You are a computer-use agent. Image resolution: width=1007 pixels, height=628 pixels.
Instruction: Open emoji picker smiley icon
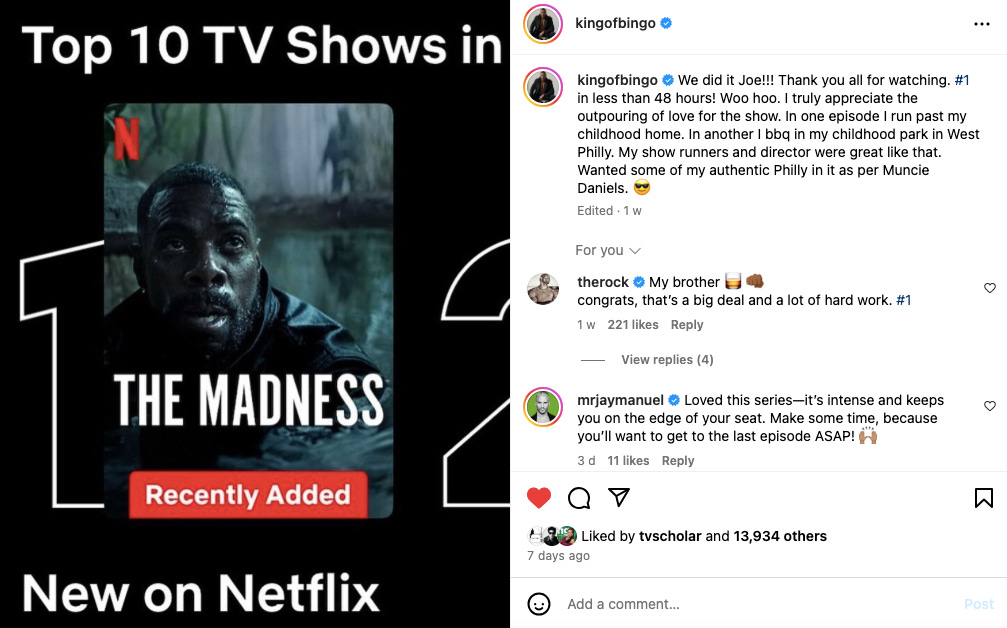click(539, 604)
